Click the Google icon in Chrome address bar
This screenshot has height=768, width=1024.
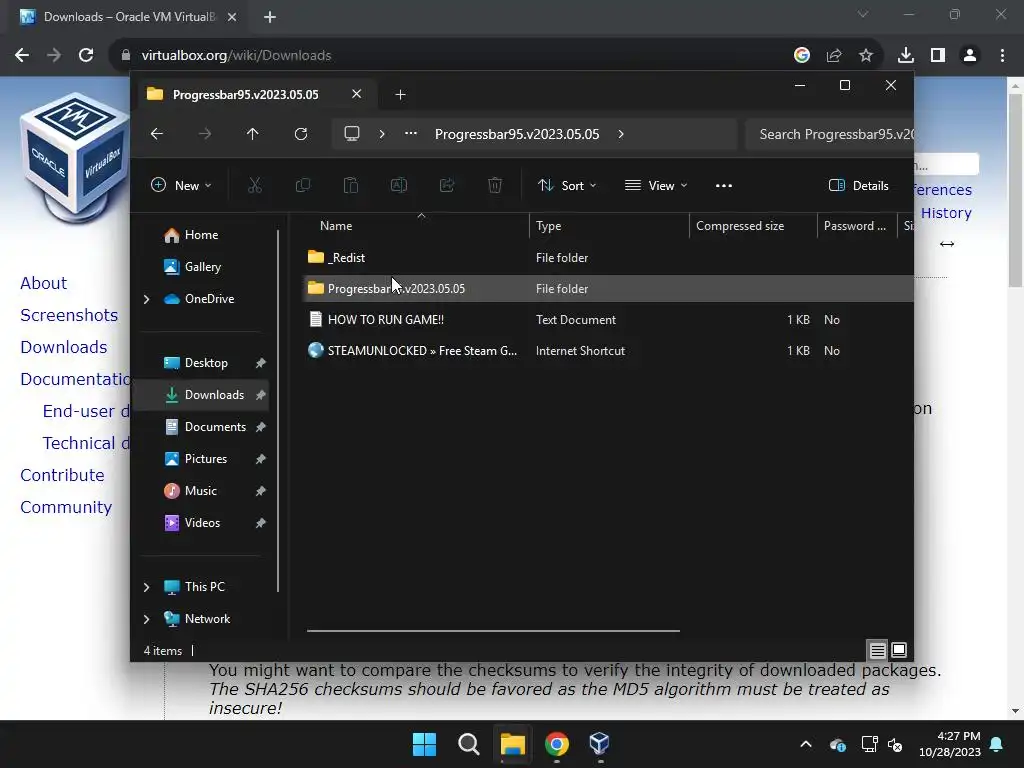point(802,56)
